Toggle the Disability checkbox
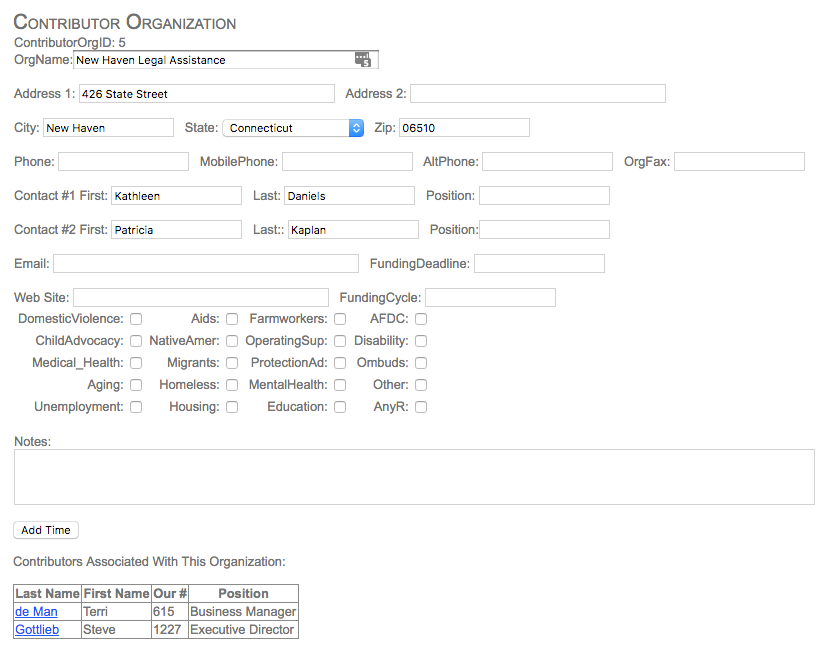The height and width of the screenshot is (650, 830). click(421, 341)
